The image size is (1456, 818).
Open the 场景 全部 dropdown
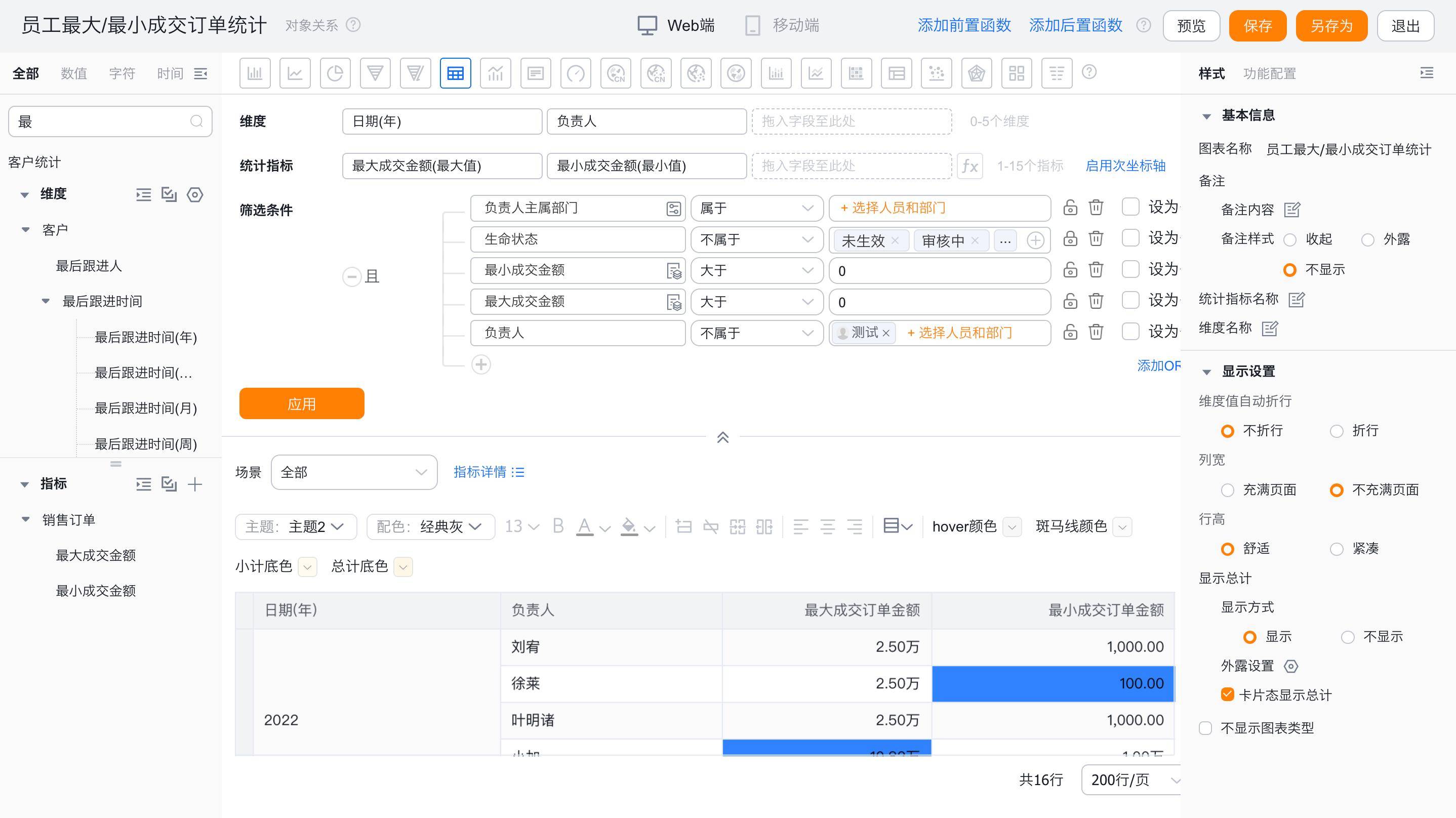[x=354, y=472]
